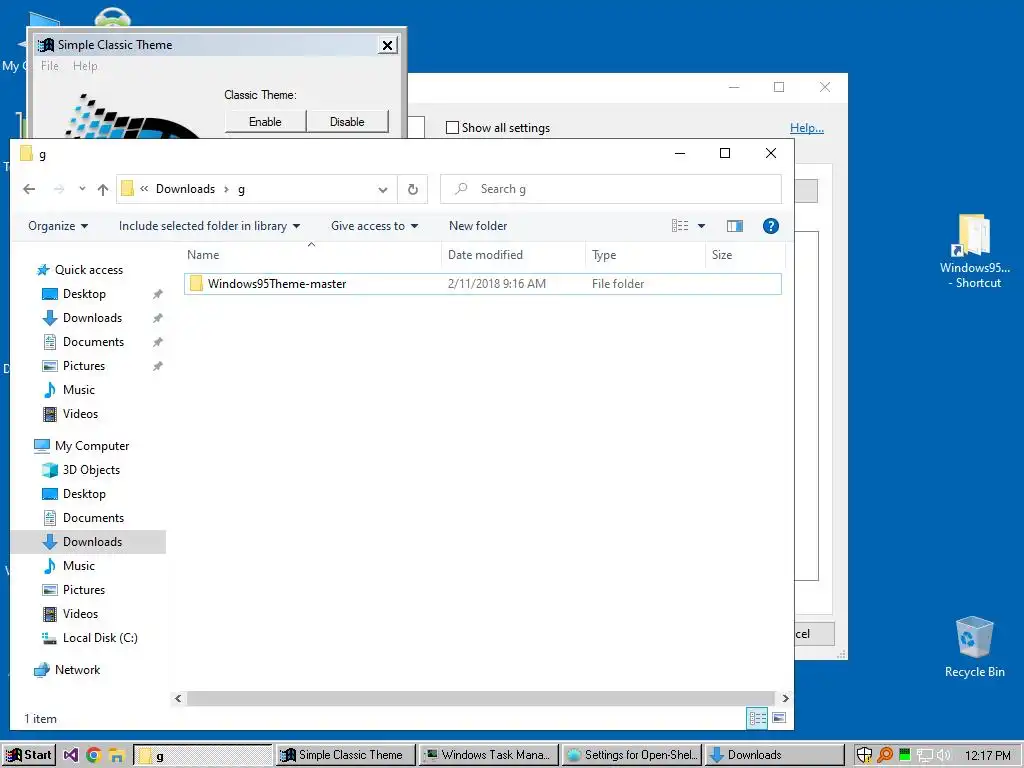This screenshot has height=768, width=1024.
Task: Click horizontal scrollbar right arrow
Action: pos(785,698)
